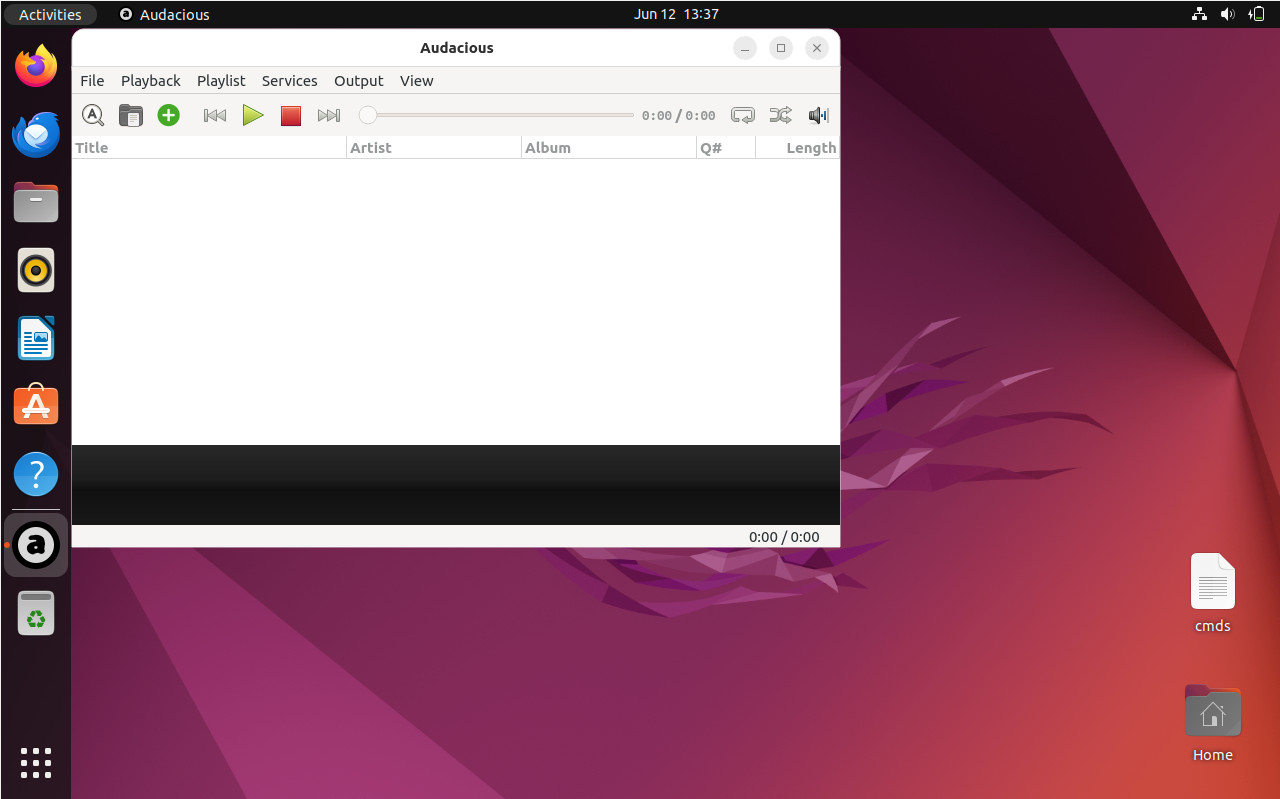This screenshot has height=799, width=1280.
Task: Click the green Add Files button
Action: (169, 115)
